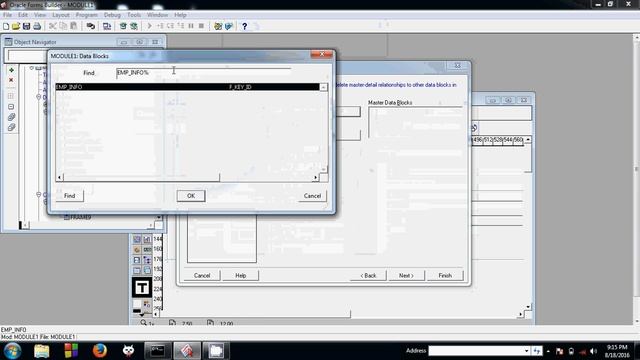The image size is (640, 360).
Task: Click the Cut scissors toolbar icon
Action: click(53, 26)
